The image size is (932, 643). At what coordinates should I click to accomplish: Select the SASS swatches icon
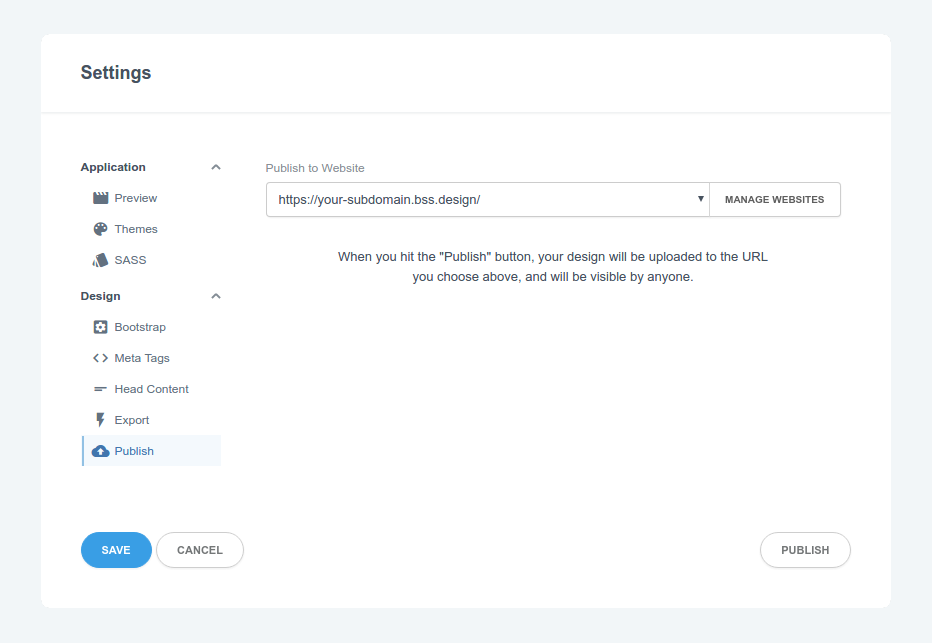(x=100, y=260)
